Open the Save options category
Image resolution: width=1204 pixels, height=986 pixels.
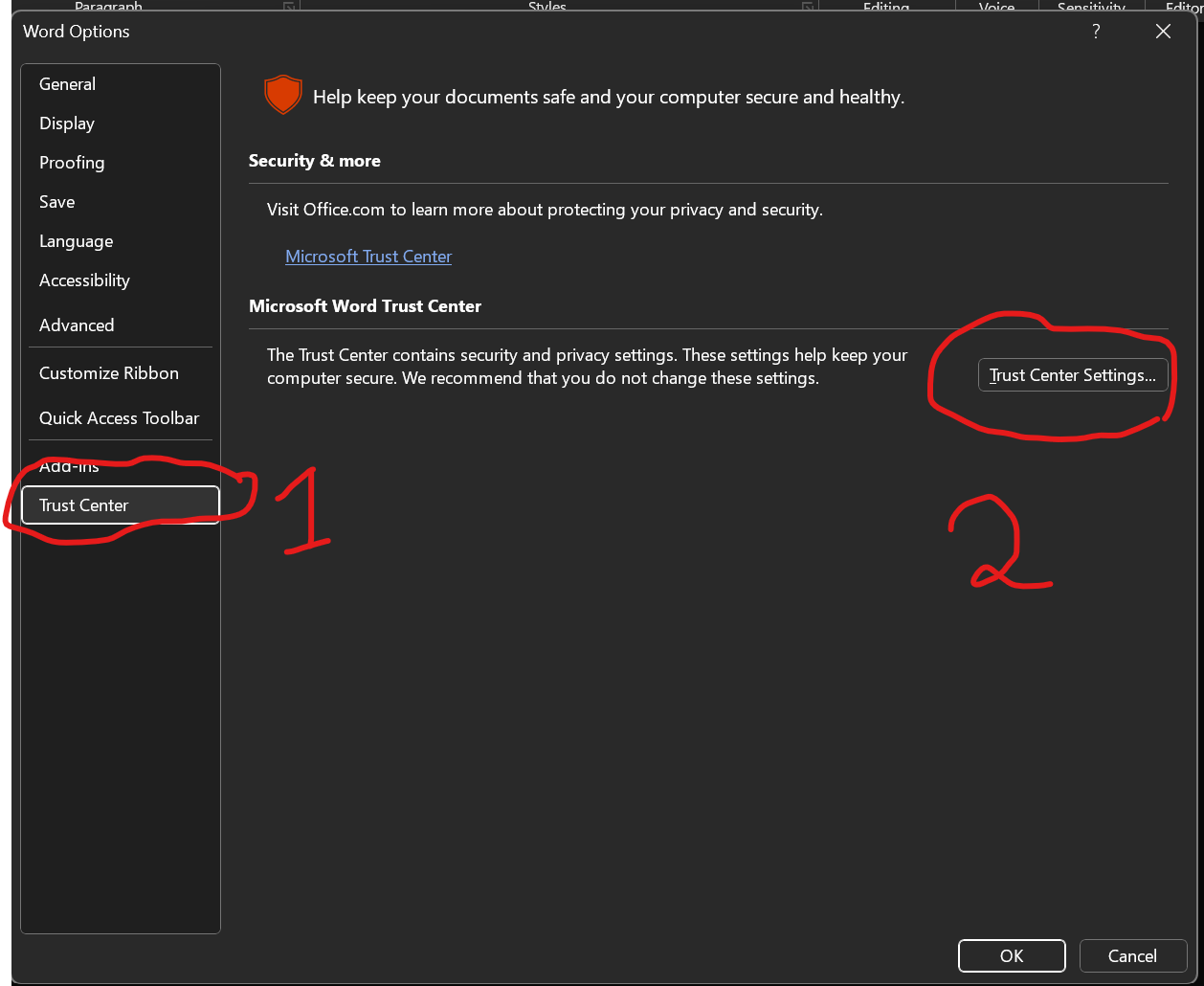(56, 202)
